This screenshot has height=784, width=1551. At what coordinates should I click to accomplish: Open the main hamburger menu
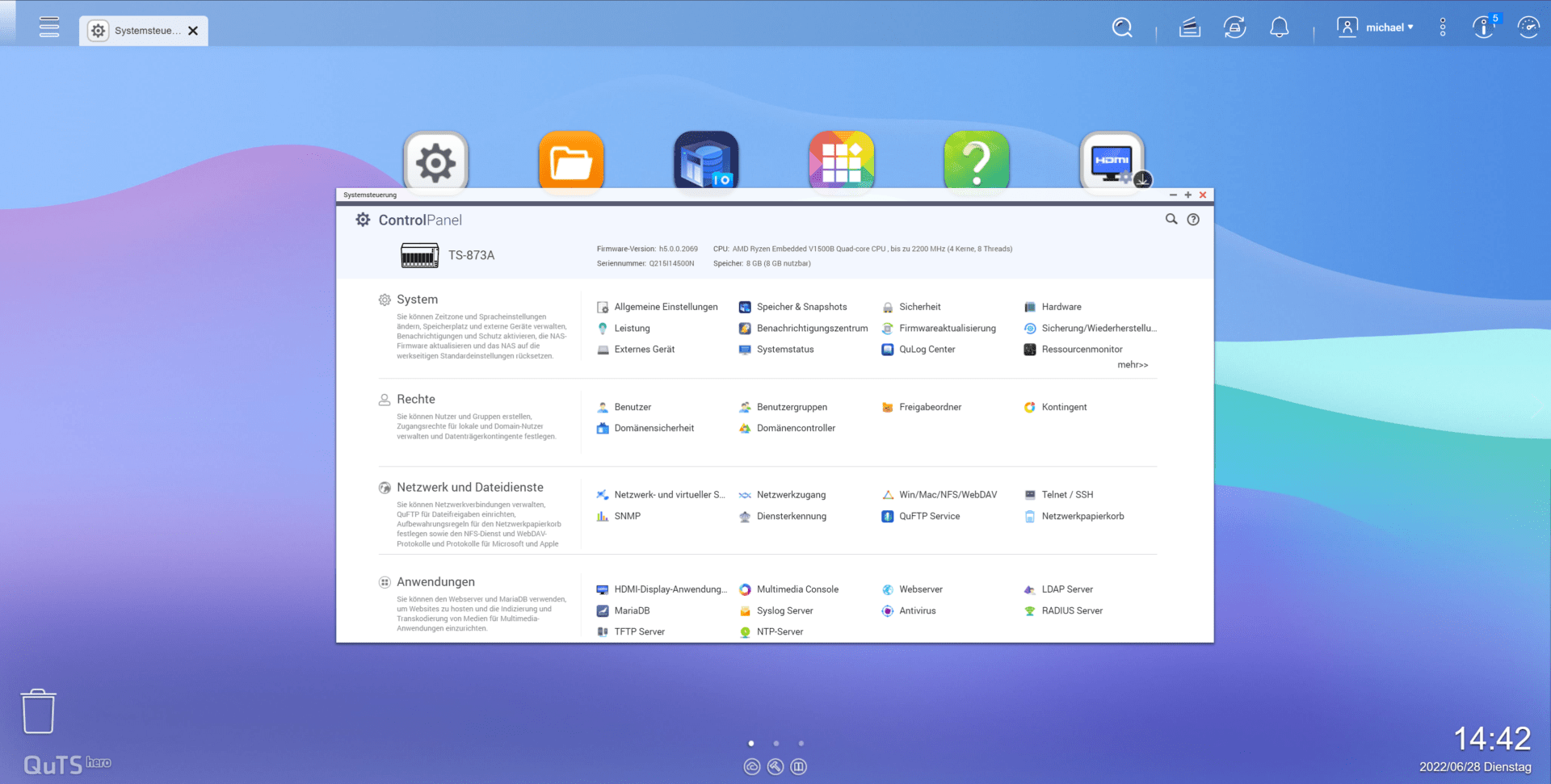click(x=49, y=27)
